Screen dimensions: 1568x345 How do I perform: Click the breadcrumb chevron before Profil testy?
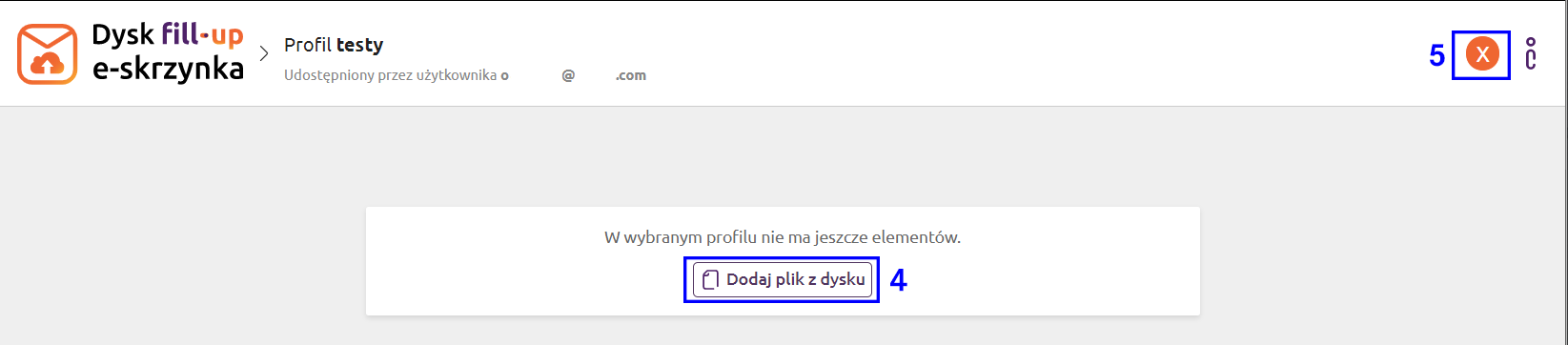(x=264, y=53)
